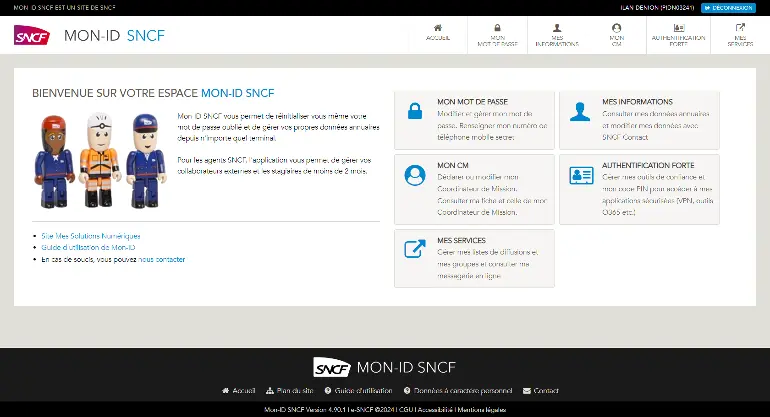Screen dimensions: 770x417
Task: Click the blue user-circle icon in Mon CM card
Action: tap(415, 175)
